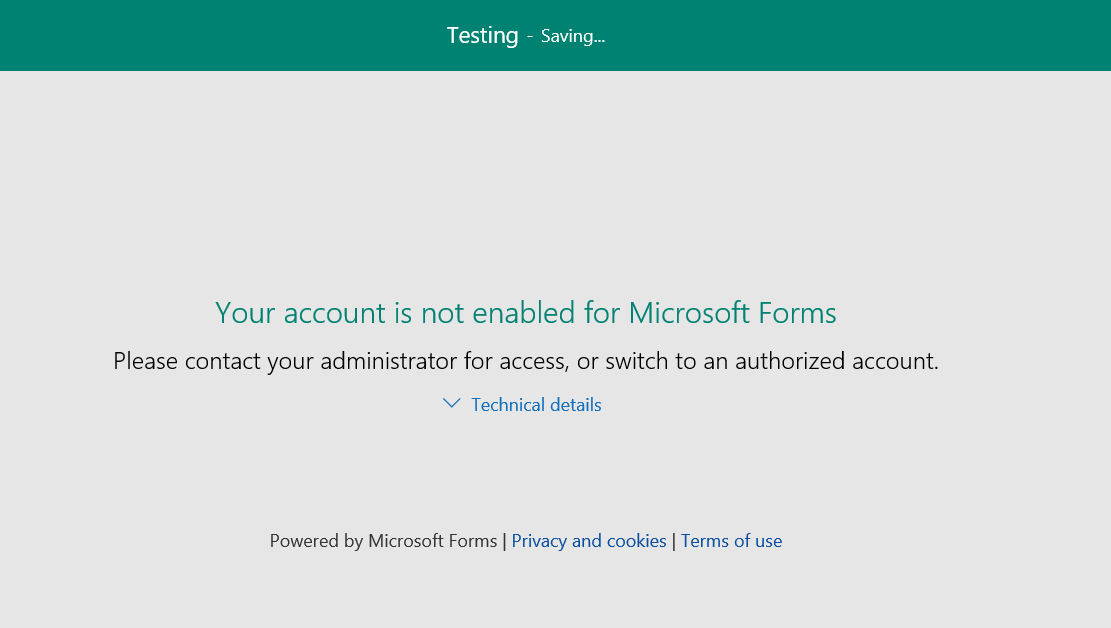Open the Privacy and cookies link
Image resolution: width=1111 pixels, height=628 pixels.
589,541
